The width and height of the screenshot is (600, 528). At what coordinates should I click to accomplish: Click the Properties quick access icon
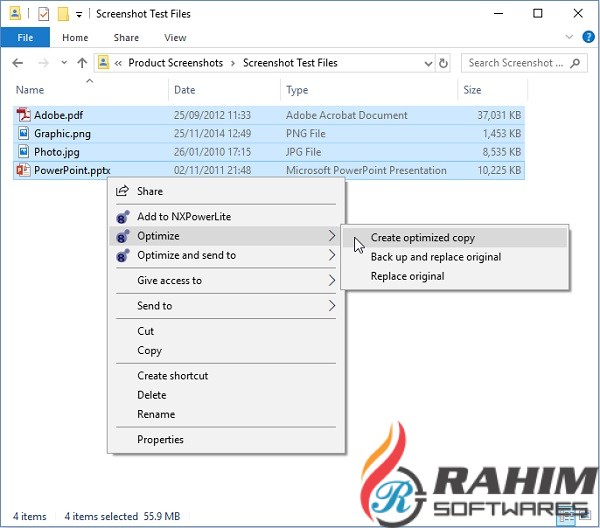(x=44, y=14)
